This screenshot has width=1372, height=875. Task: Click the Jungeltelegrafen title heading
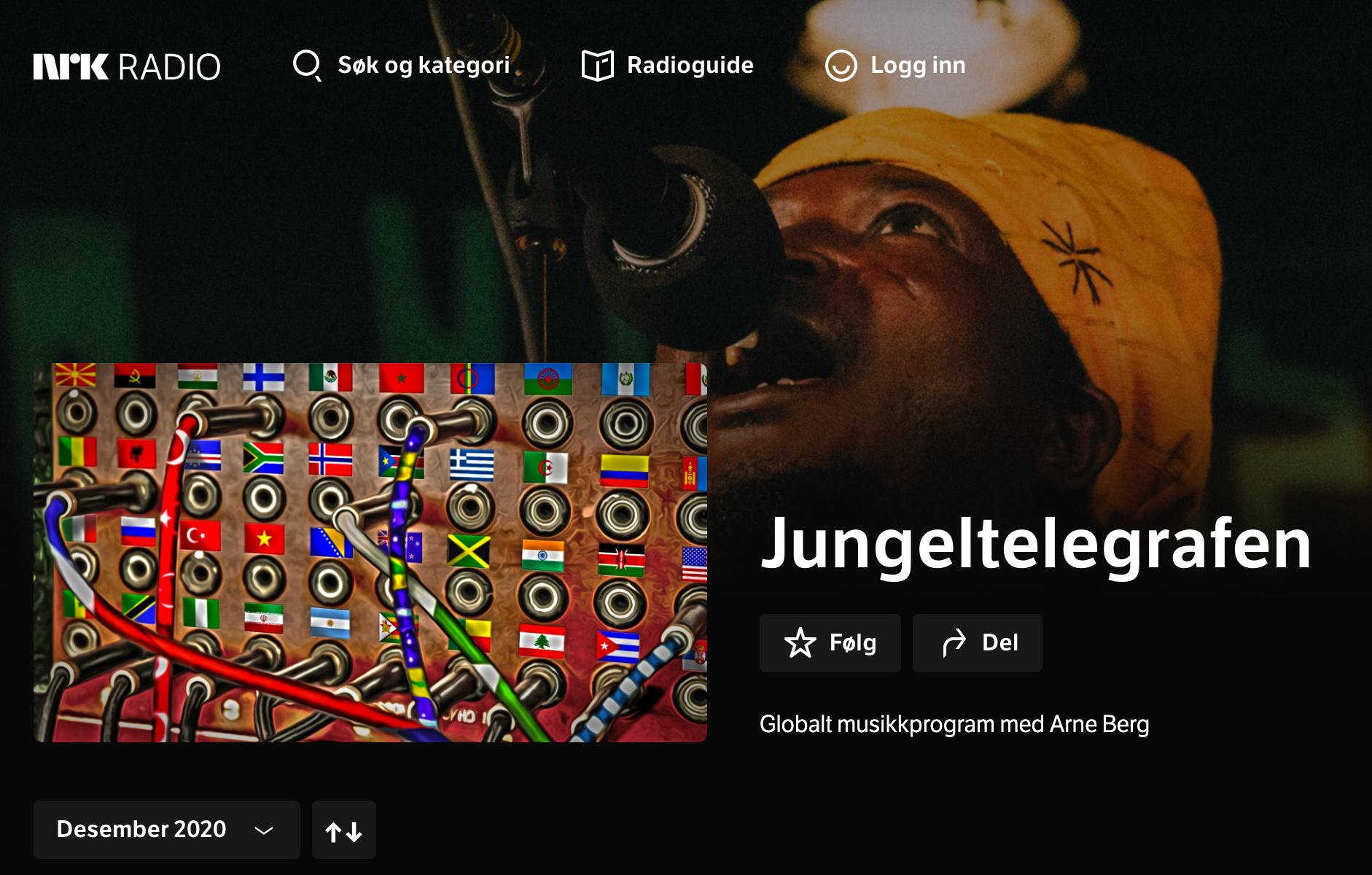tap(1036, 543)
